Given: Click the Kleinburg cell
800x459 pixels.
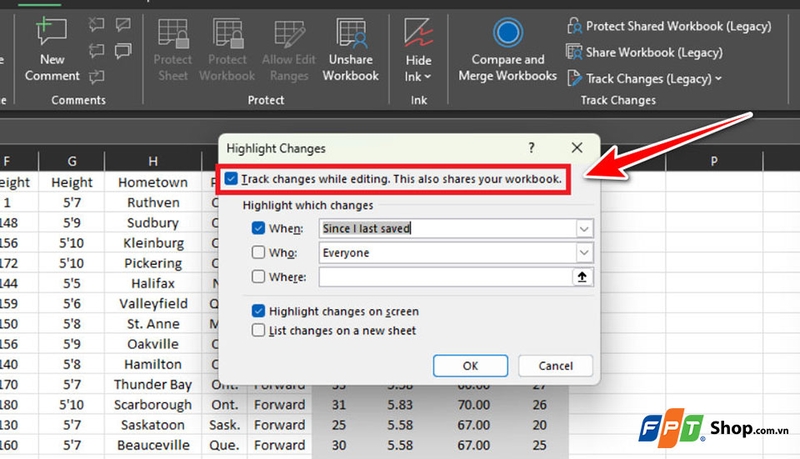Looking at the screenshot, I should click(153, 243).
